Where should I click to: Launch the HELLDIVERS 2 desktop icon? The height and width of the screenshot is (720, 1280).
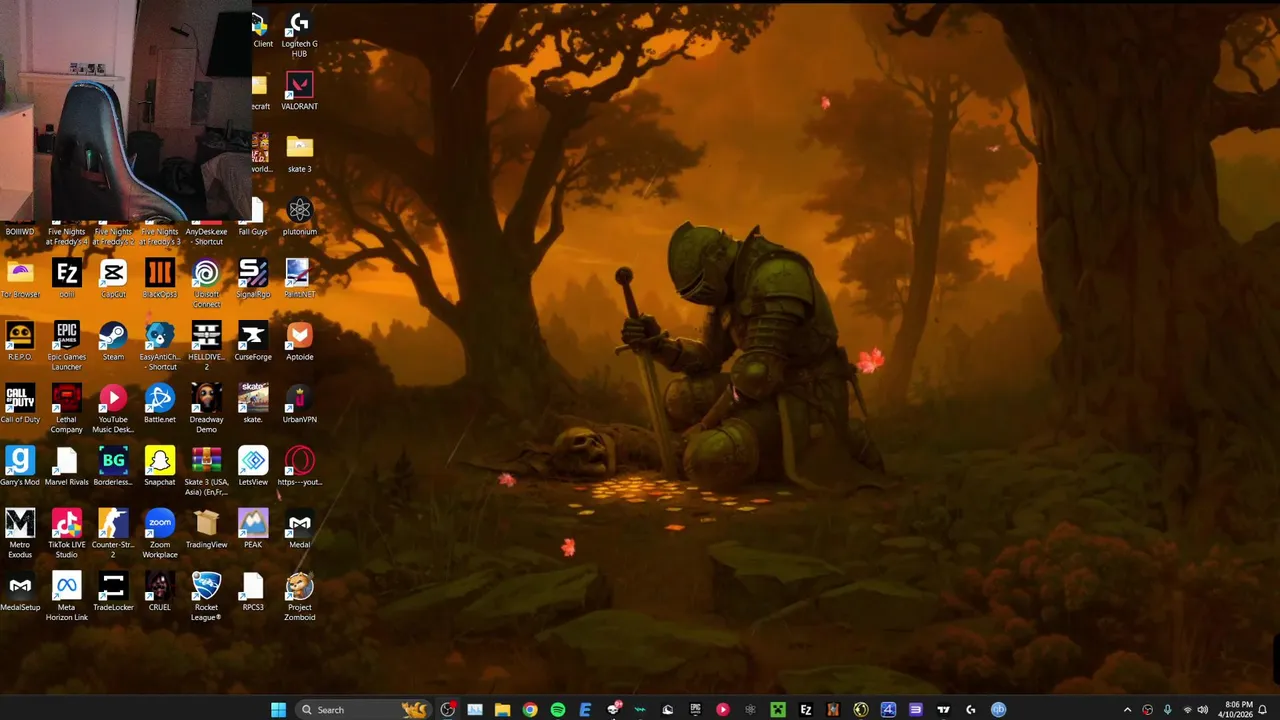click(x=206, y=346)
